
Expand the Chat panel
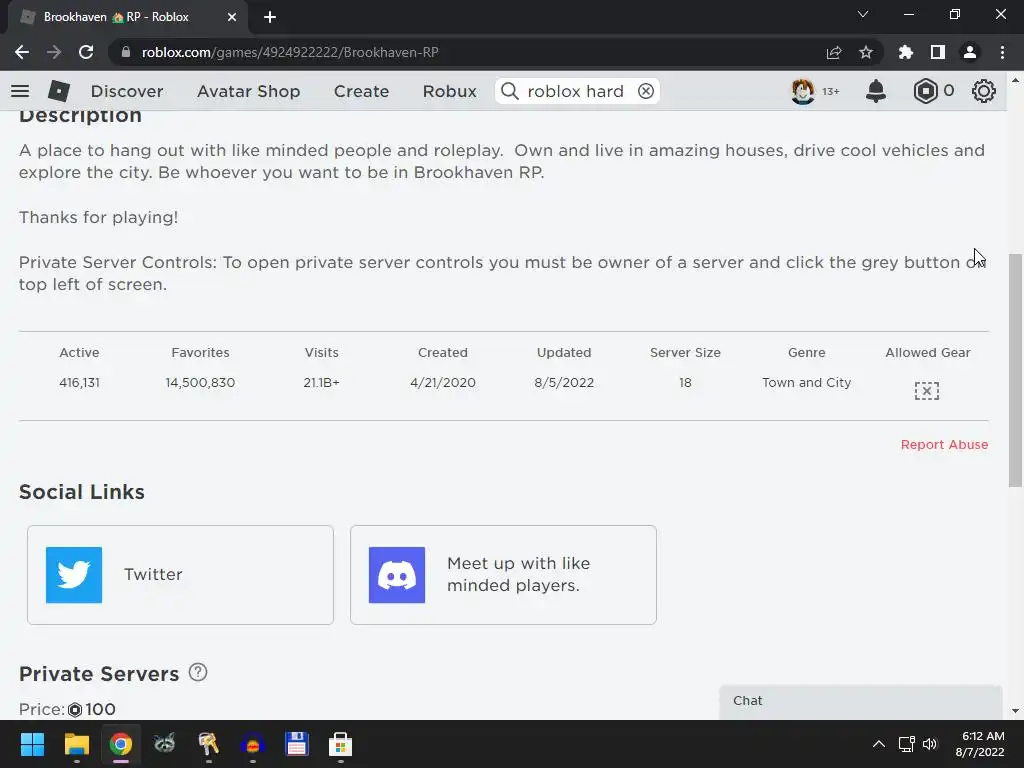point(861,701)
